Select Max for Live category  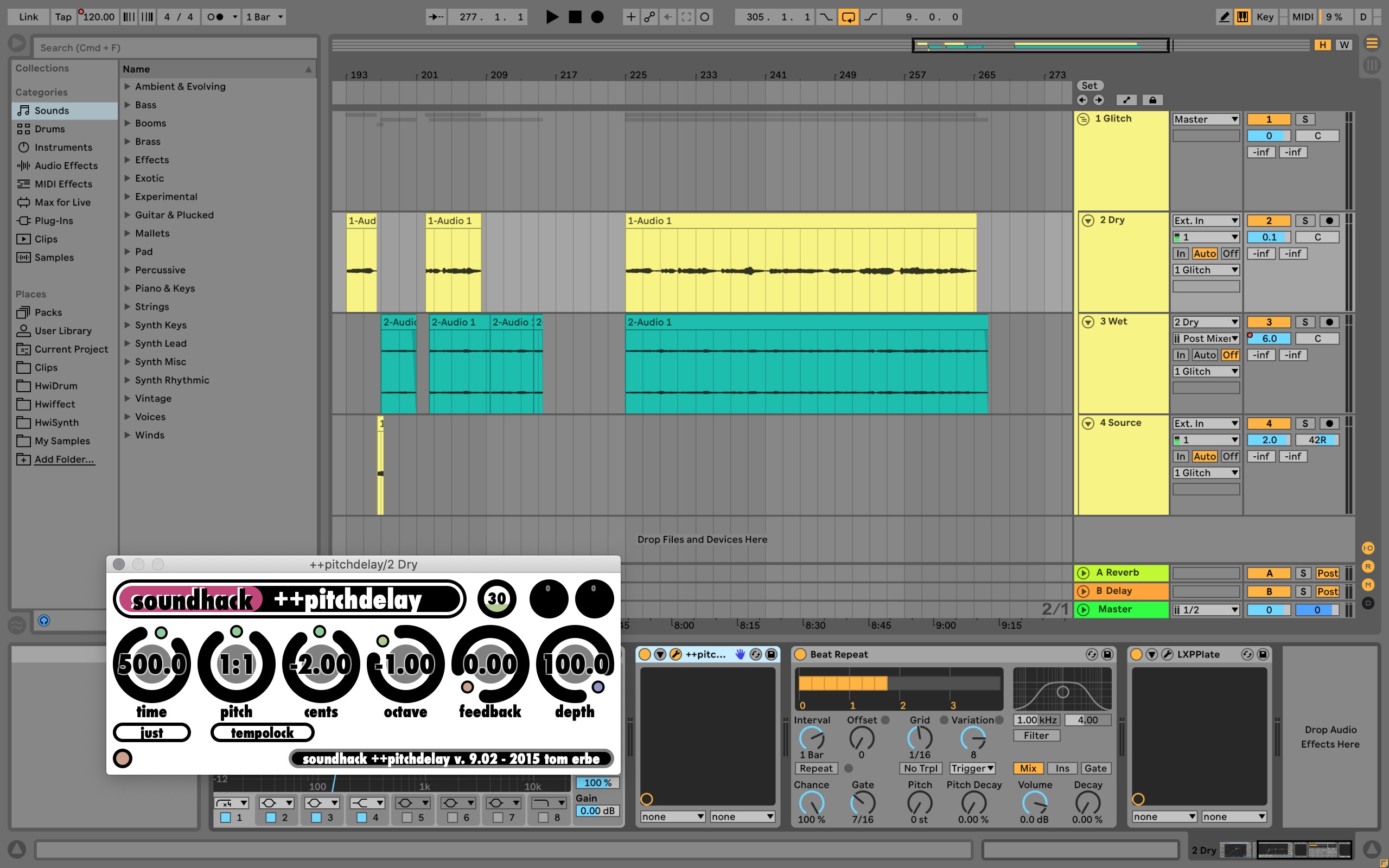click(x=62, y=203)
